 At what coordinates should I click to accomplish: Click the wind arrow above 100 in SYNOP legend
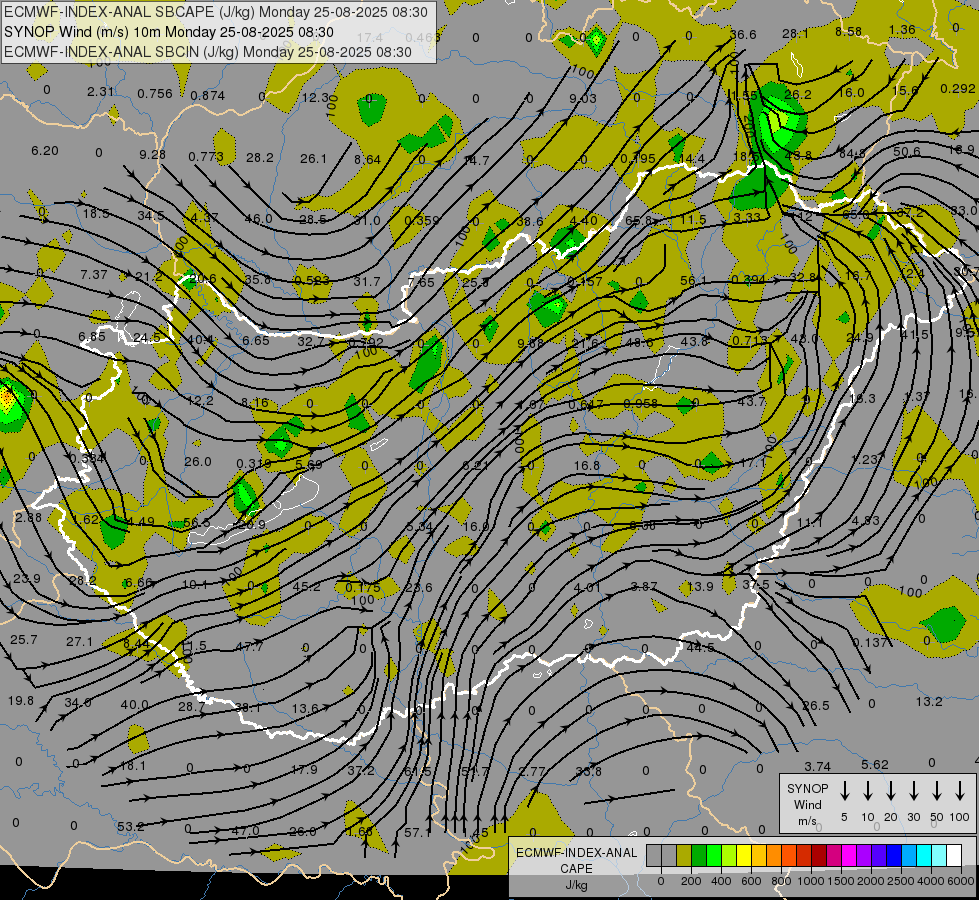[960, 791]
